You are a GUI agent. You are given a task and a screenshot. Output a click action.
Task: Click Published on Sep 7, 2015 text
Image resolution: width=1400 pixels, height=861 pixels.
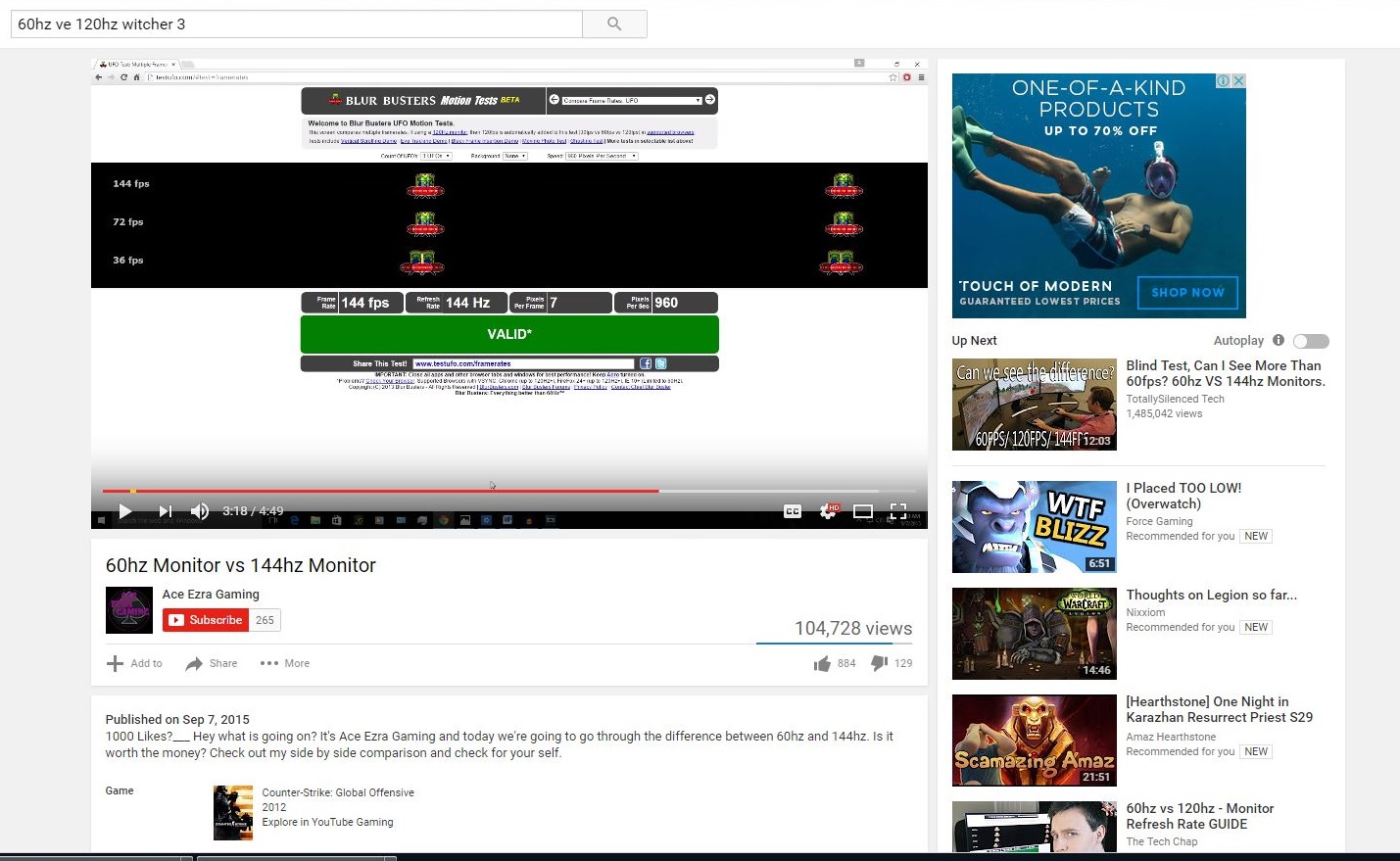[x=177, y=719]
